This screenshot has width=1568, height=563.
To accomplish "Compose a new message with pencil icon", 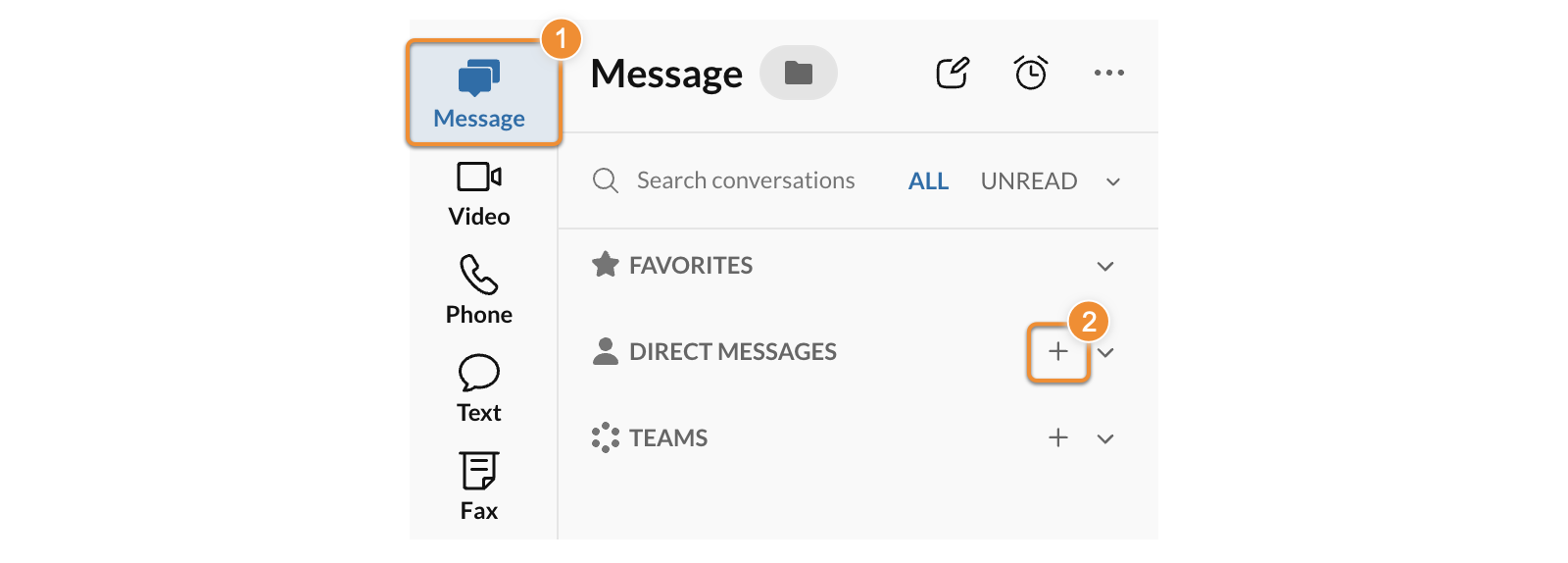I will (953, 73).
